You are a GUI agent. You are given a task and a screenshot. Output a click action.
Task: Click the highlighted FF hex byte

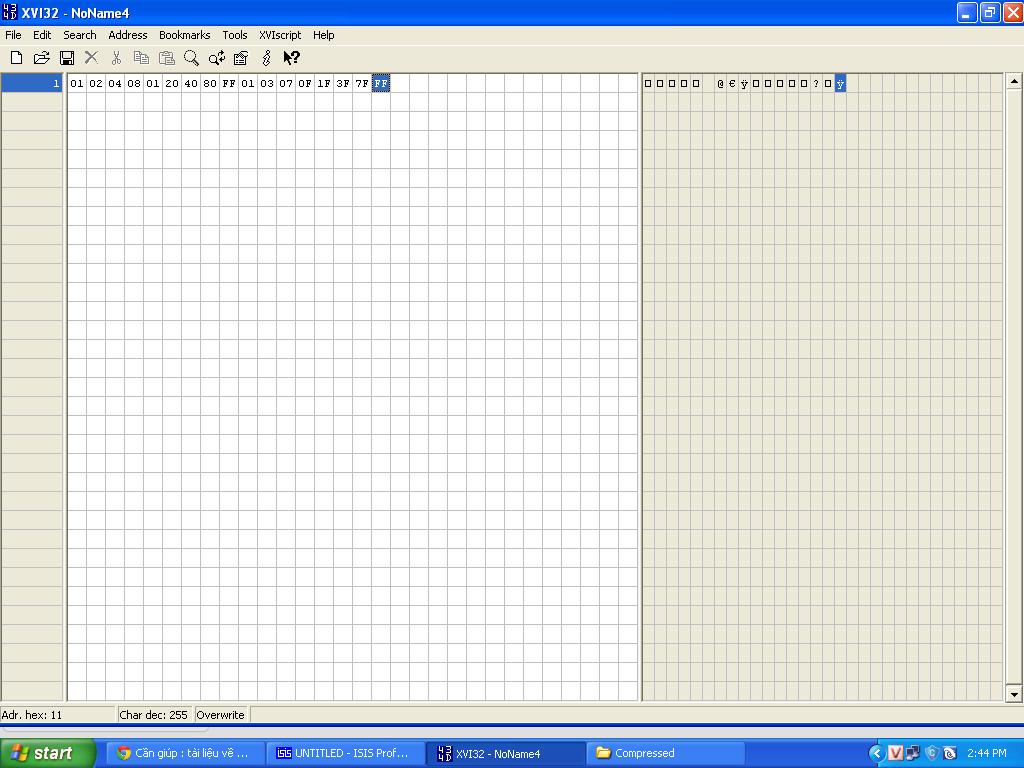pos(381,84)
